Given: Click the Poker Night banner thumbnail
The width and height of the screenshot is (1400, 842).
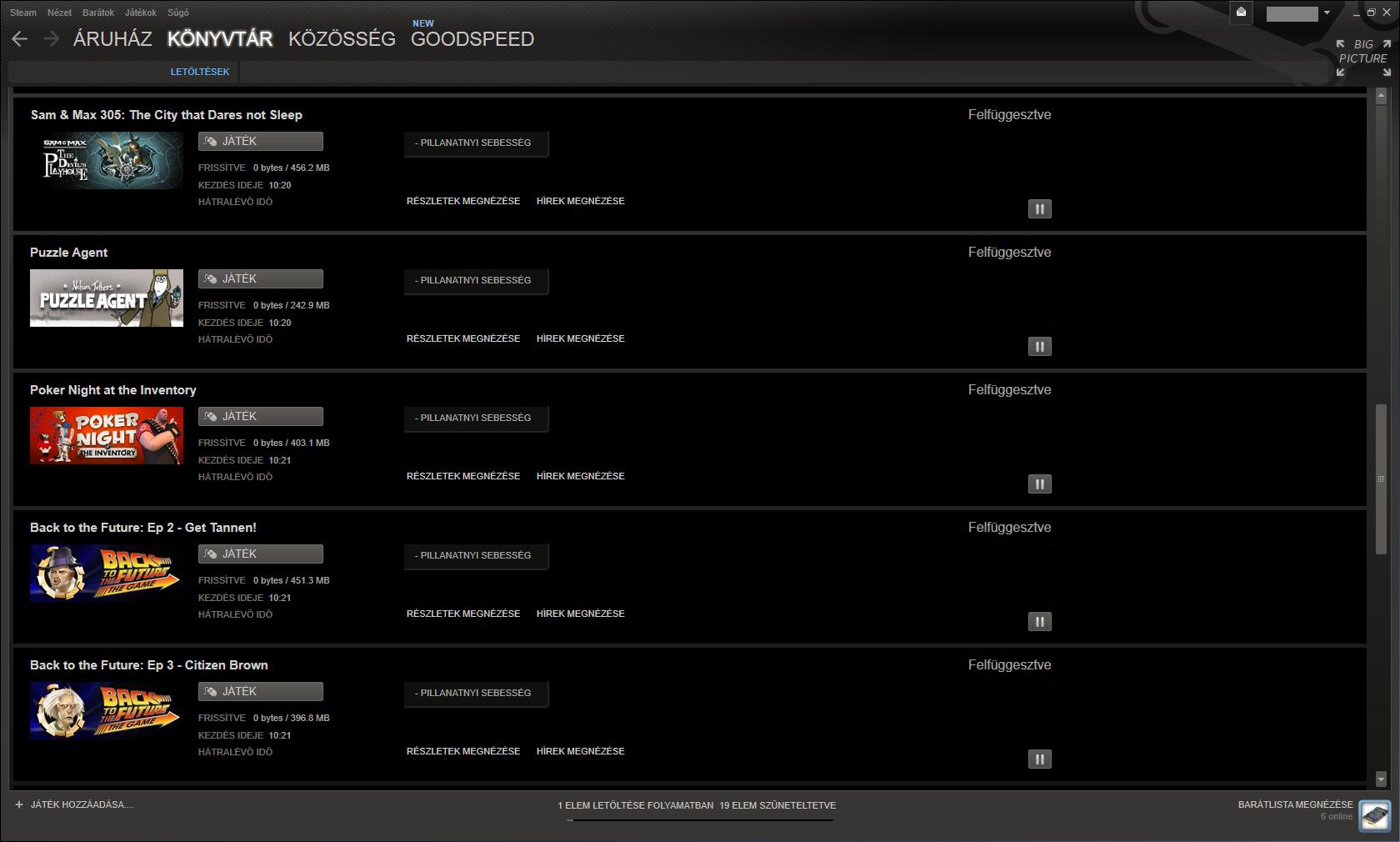Looking at the screenshot, I should point(107,435).
